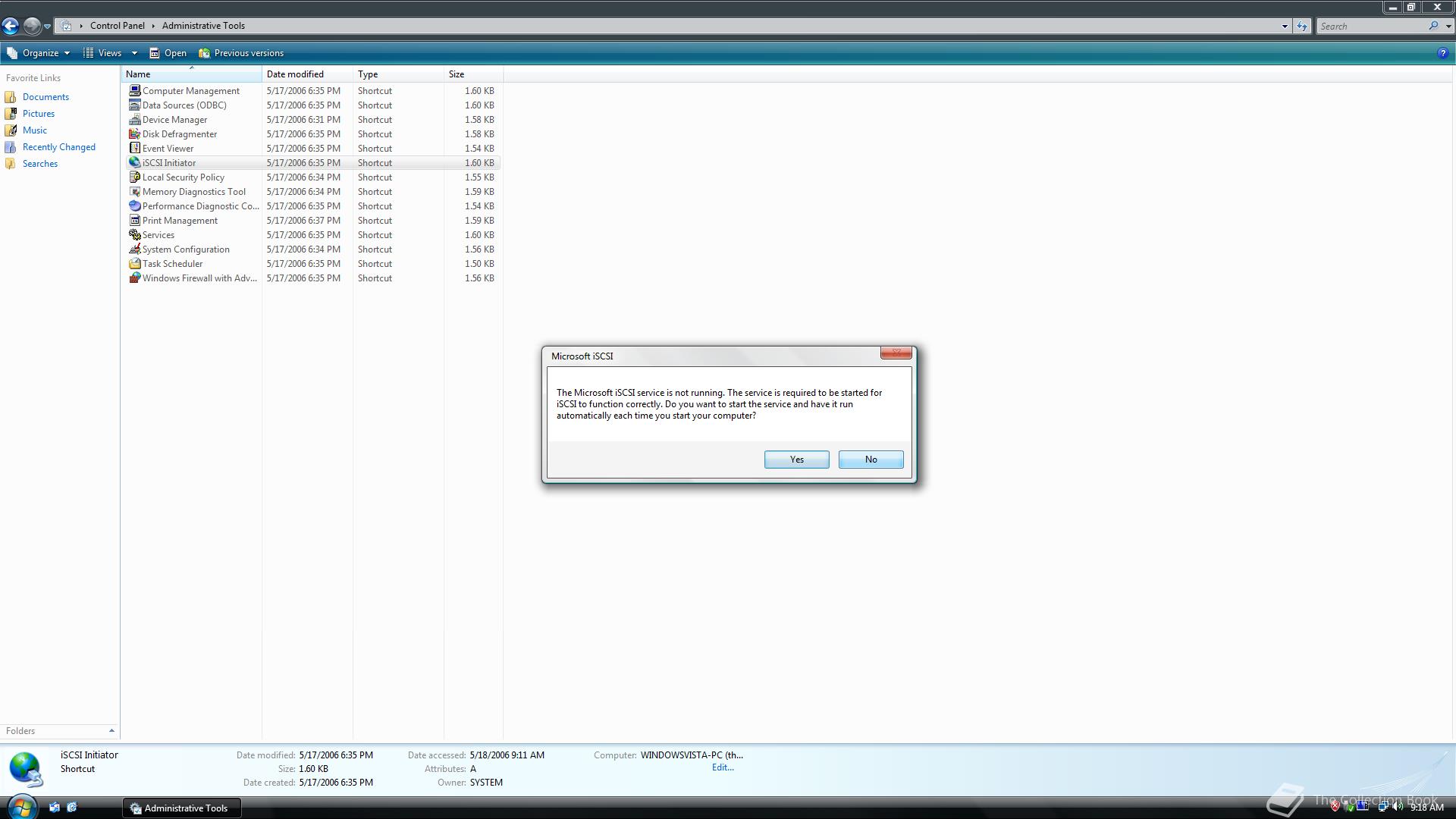Image resolution: width=1456 pixels, height=819 pixels.
Task: Expand the address bar history dropdown
Action: click(1285, 26)
